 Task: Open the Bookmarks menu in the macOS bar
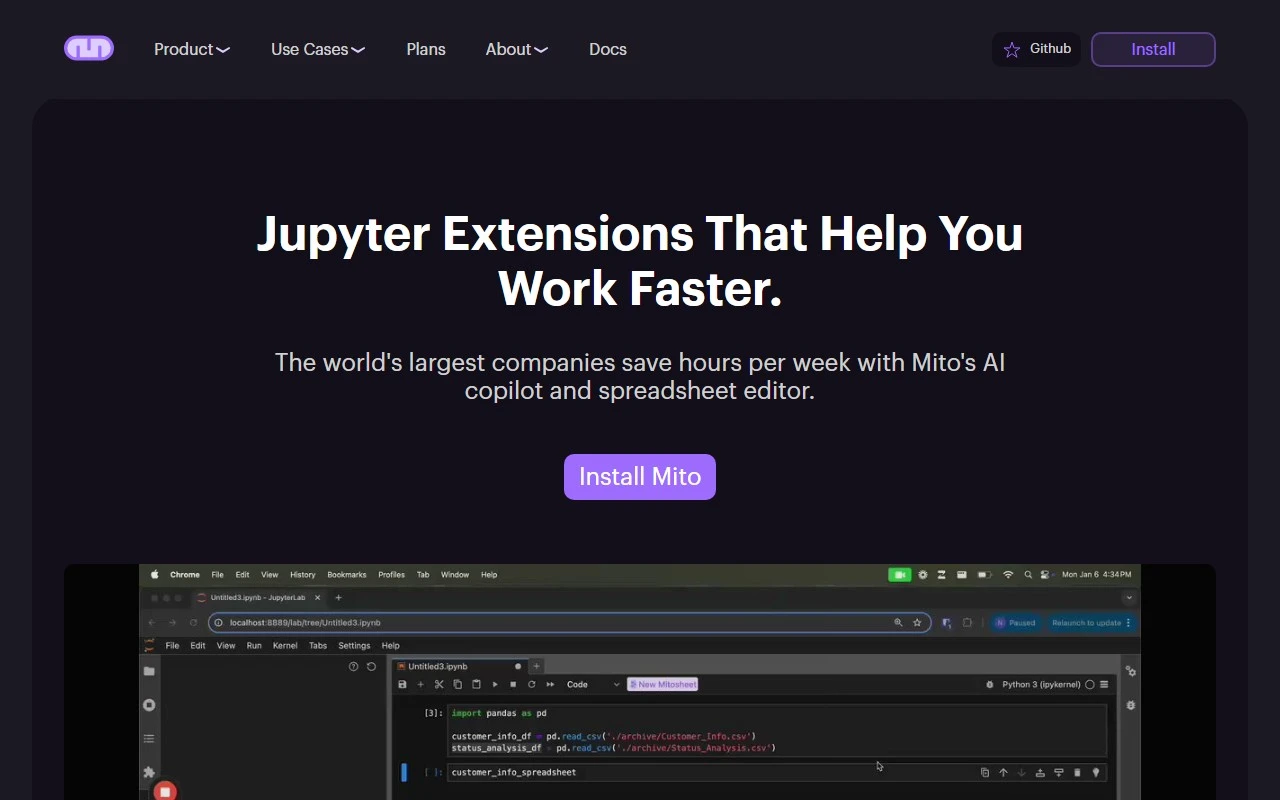347,575
